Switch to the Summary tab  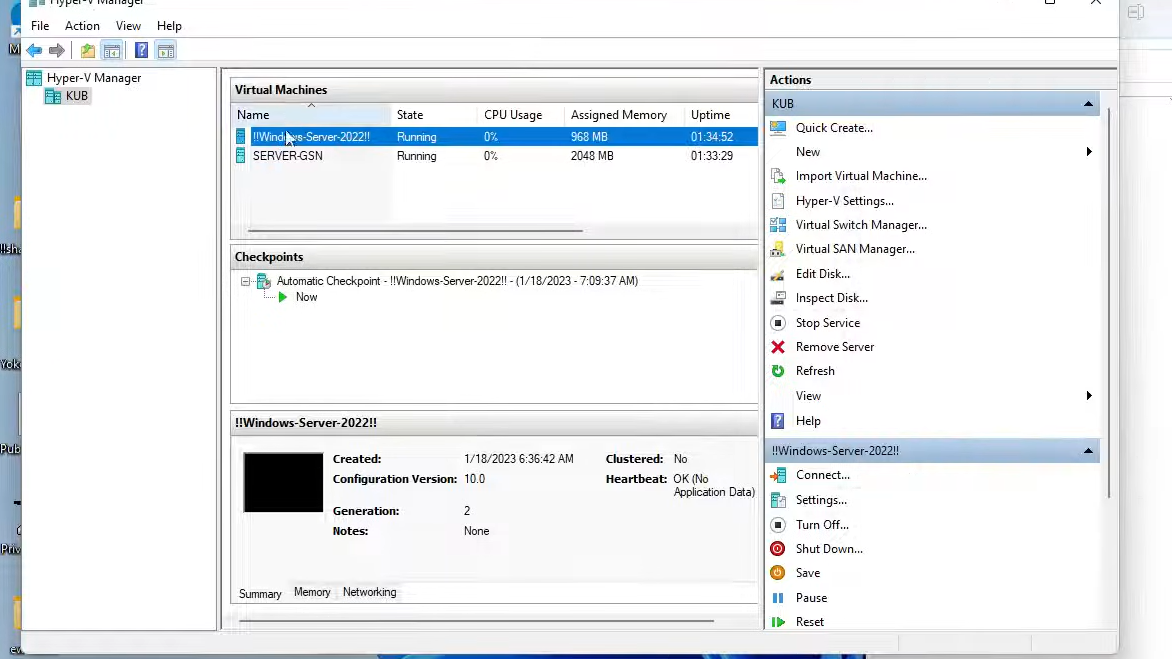[260, 594]
